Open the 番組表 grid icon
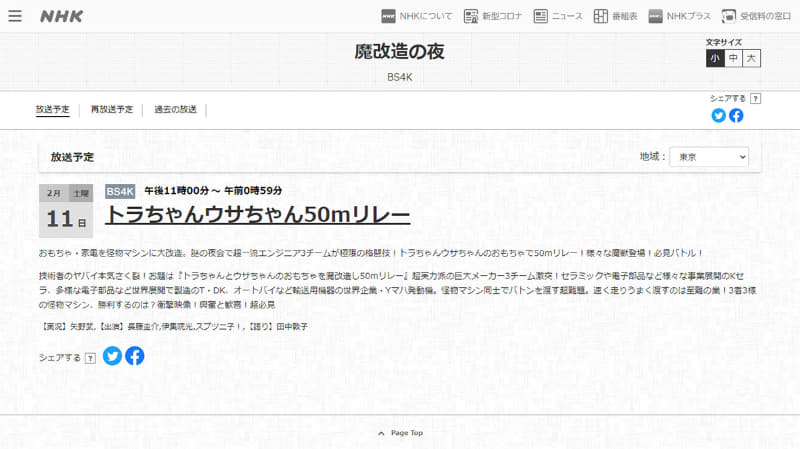This screenshot has width=800, height=449. 601,16
